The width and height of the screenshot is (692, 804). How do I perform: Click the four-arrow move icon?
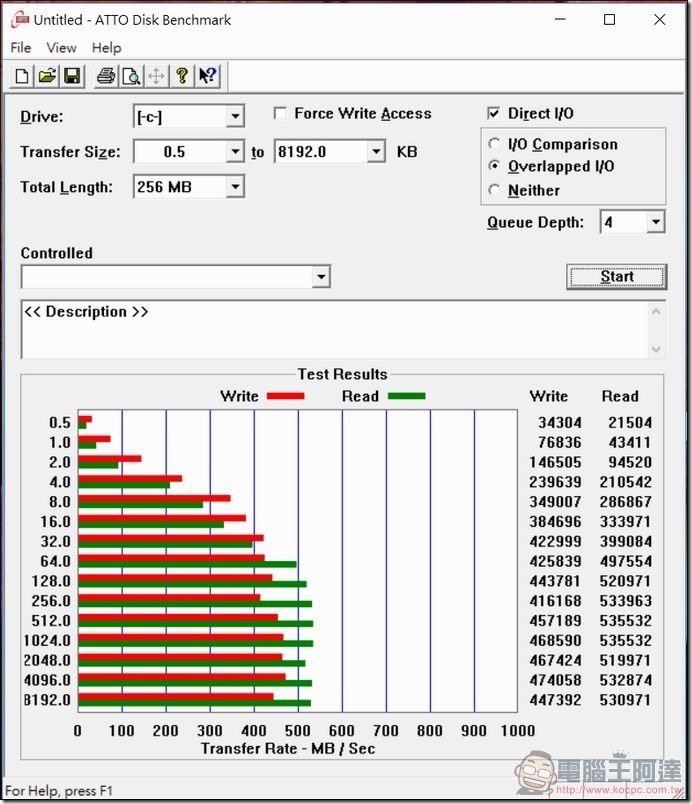pos(156,76)
